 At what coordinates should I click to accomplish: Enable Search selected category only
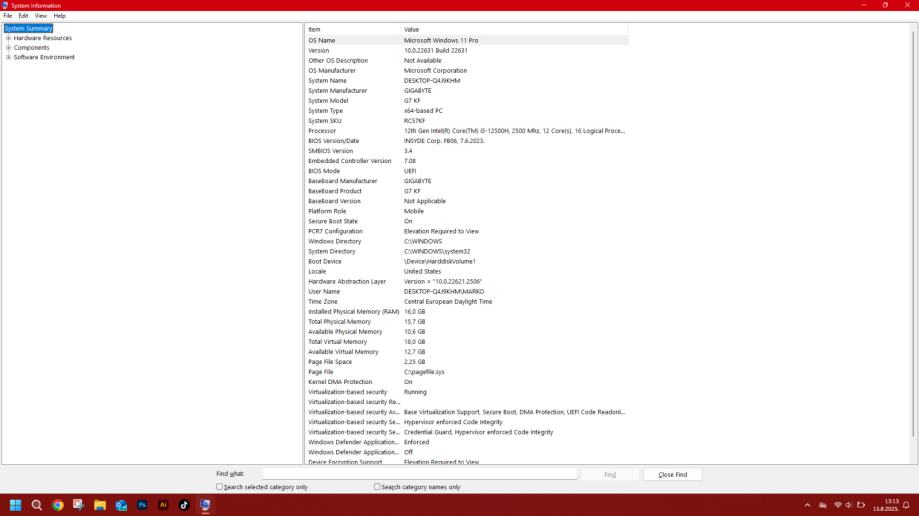pyautogui.click(x=220, y=487)
